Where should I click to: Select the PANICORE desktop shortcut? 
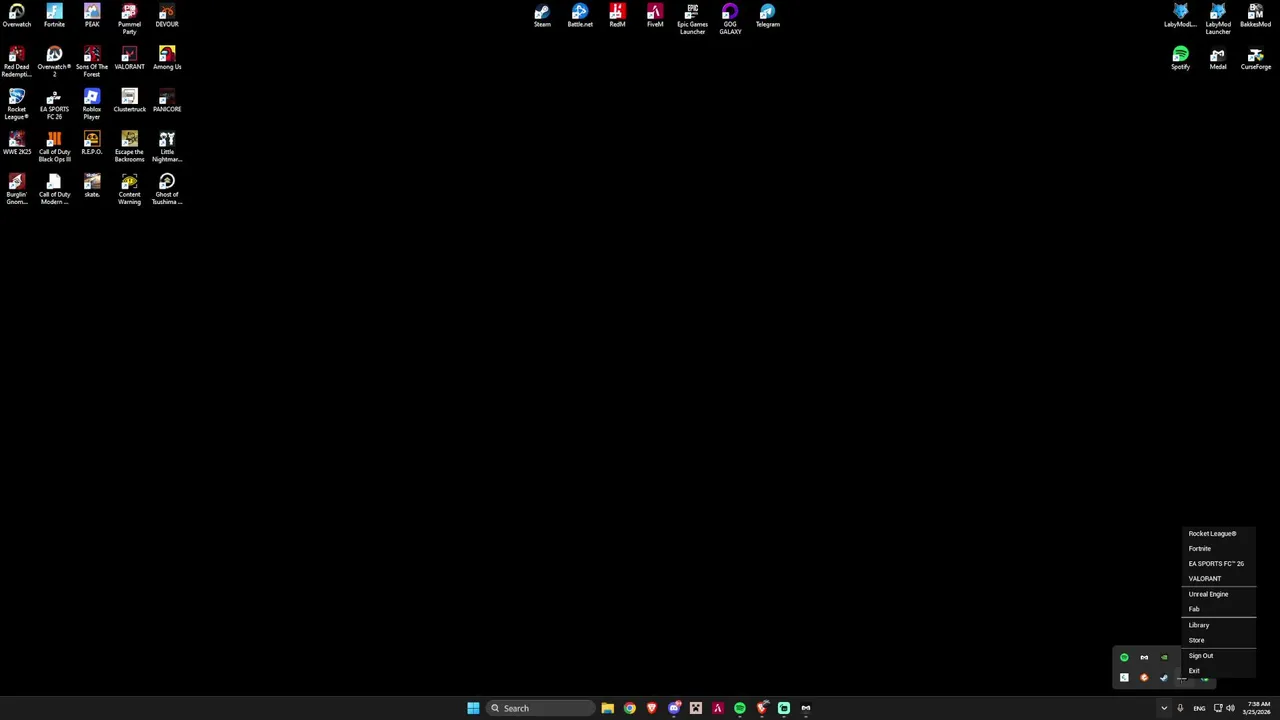pos(167,101)
